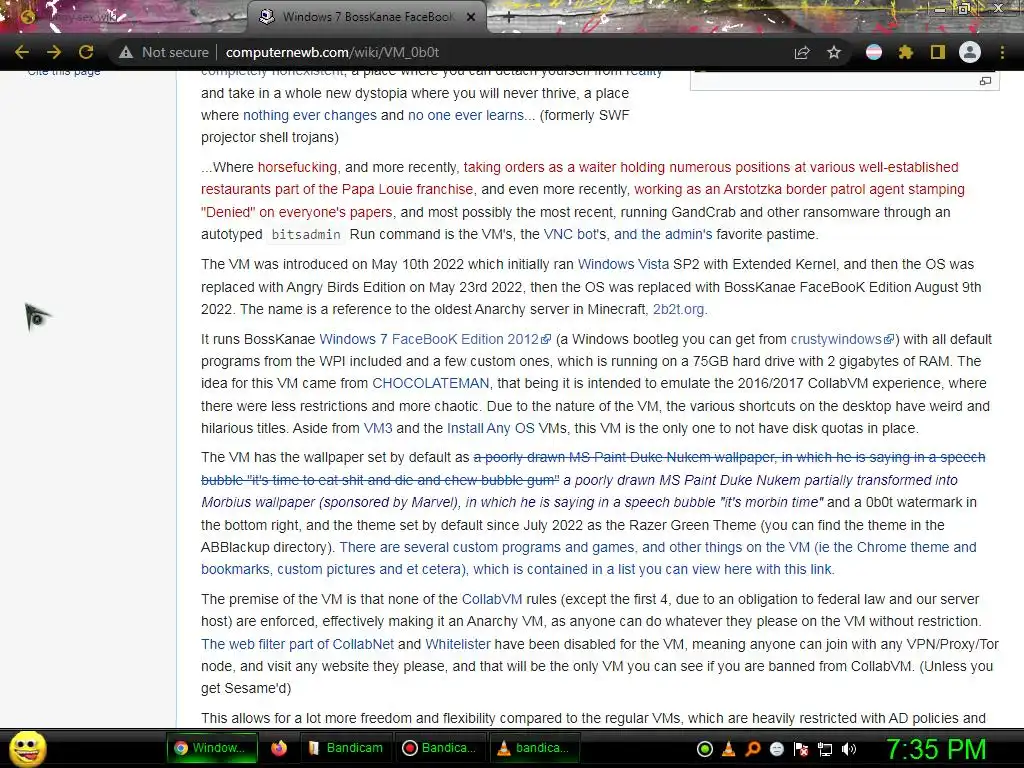Open the Not secure site info warning
The height and width of the screenshot is (768, 1024).
click(163, 52)
